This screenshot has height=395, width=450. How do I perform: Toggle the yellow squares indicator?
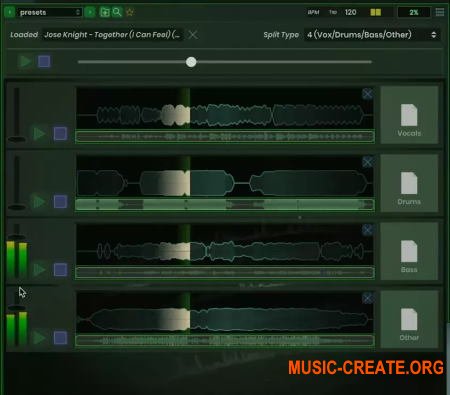[376, 12]
